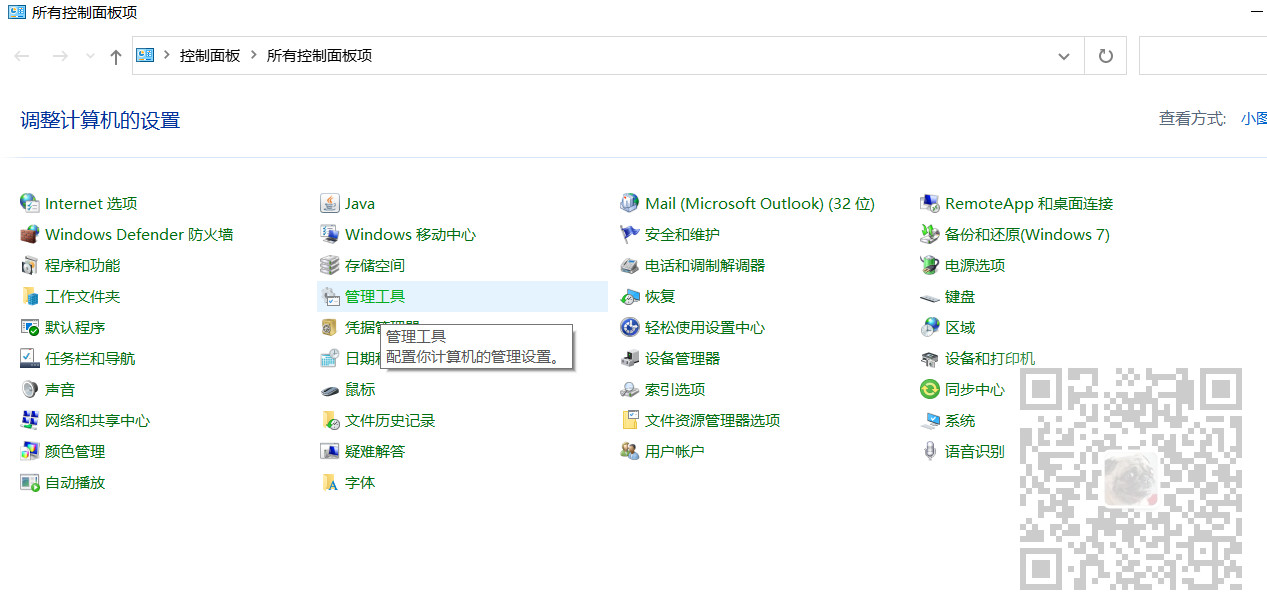Open 默认程序 icon with green checkmark
The height and width of the screenshot is (614, 1267).
(x=29, y=327)
